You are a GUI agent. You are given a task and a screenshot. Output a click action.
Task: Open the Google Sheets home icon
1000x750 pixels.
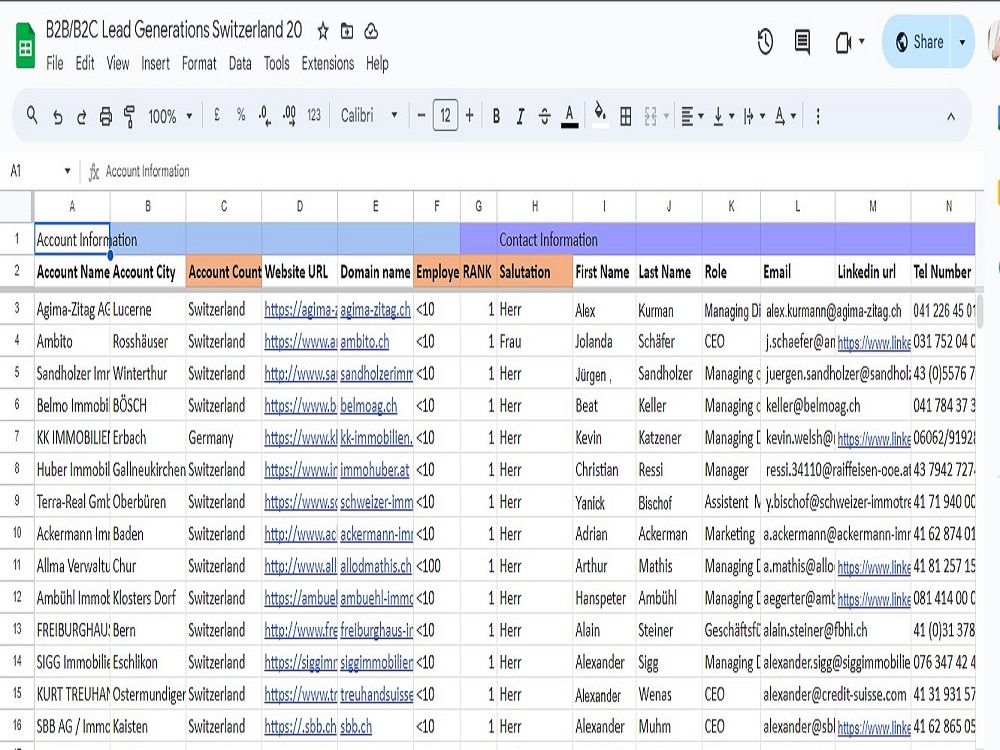click(x=25, y=46)
